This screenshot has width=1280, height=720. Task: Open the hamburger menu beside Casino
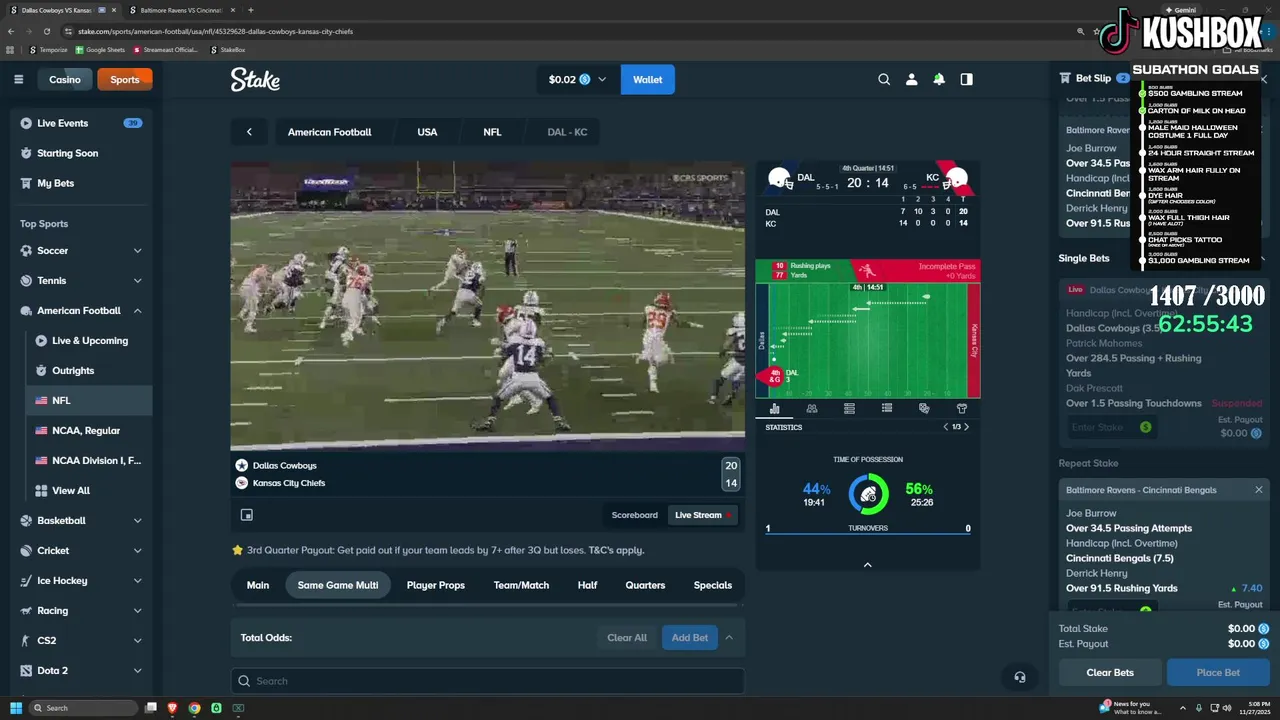[18, 79]
